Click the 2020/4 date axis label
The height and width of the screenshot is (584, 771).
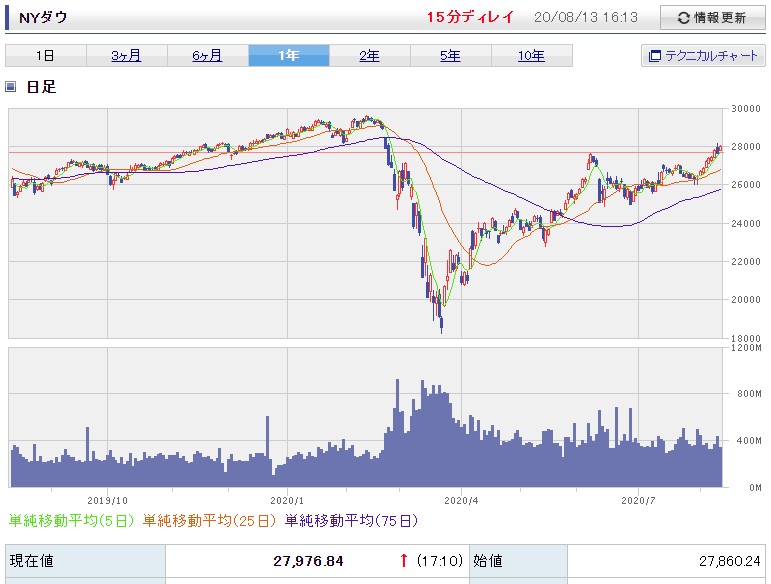pyautogui.click(x=461, y=500)
